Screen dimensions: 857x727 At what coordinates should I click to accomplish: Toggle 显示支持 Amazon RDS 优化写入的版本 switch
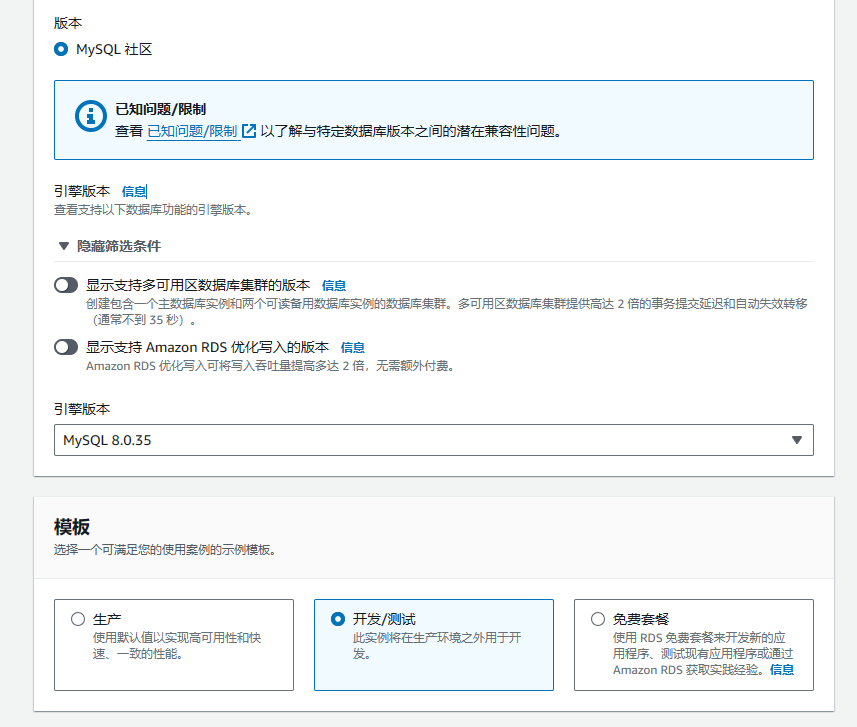click(x=66, y=347)
